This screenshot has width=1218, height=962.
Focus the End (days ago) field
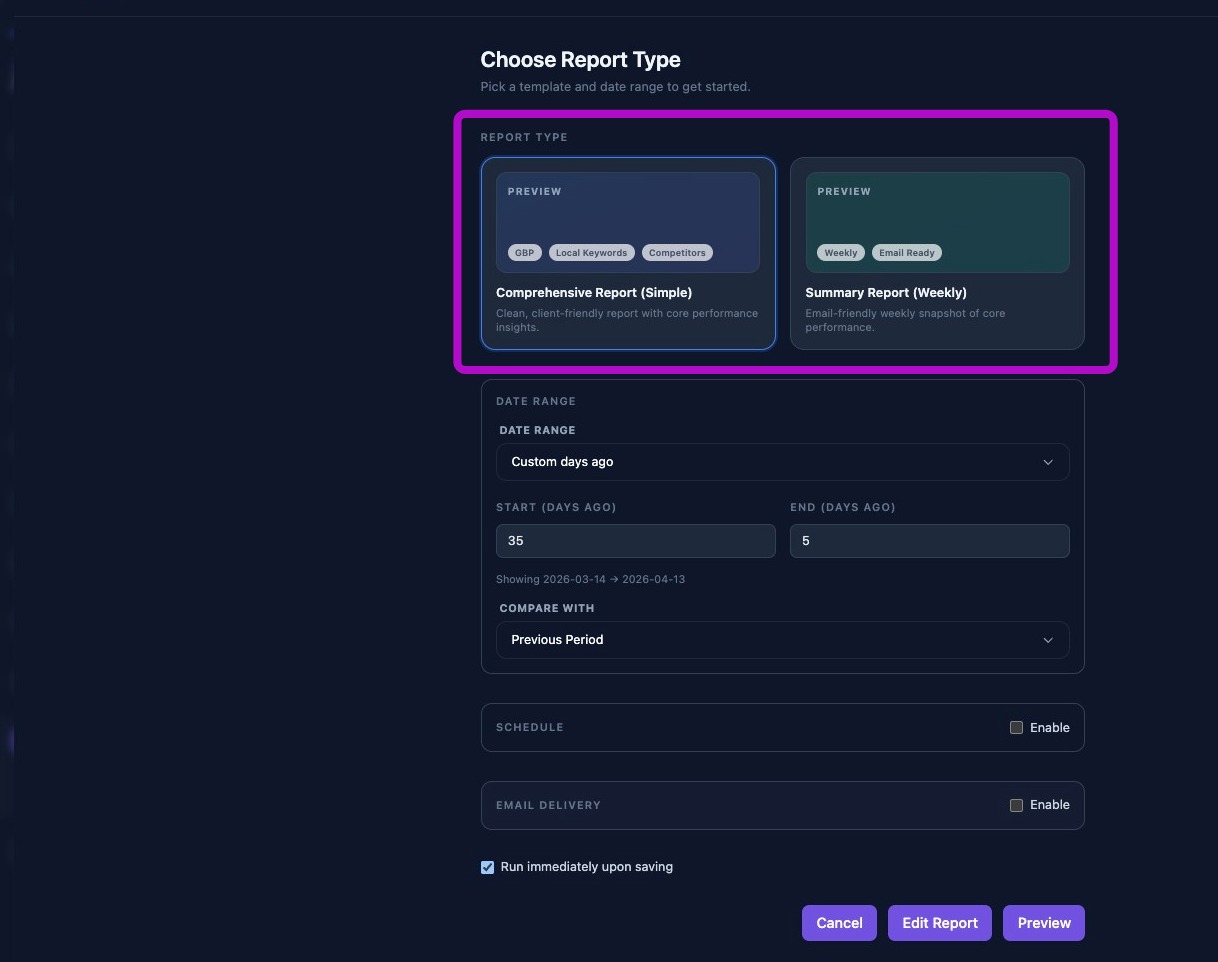(930, 541)
